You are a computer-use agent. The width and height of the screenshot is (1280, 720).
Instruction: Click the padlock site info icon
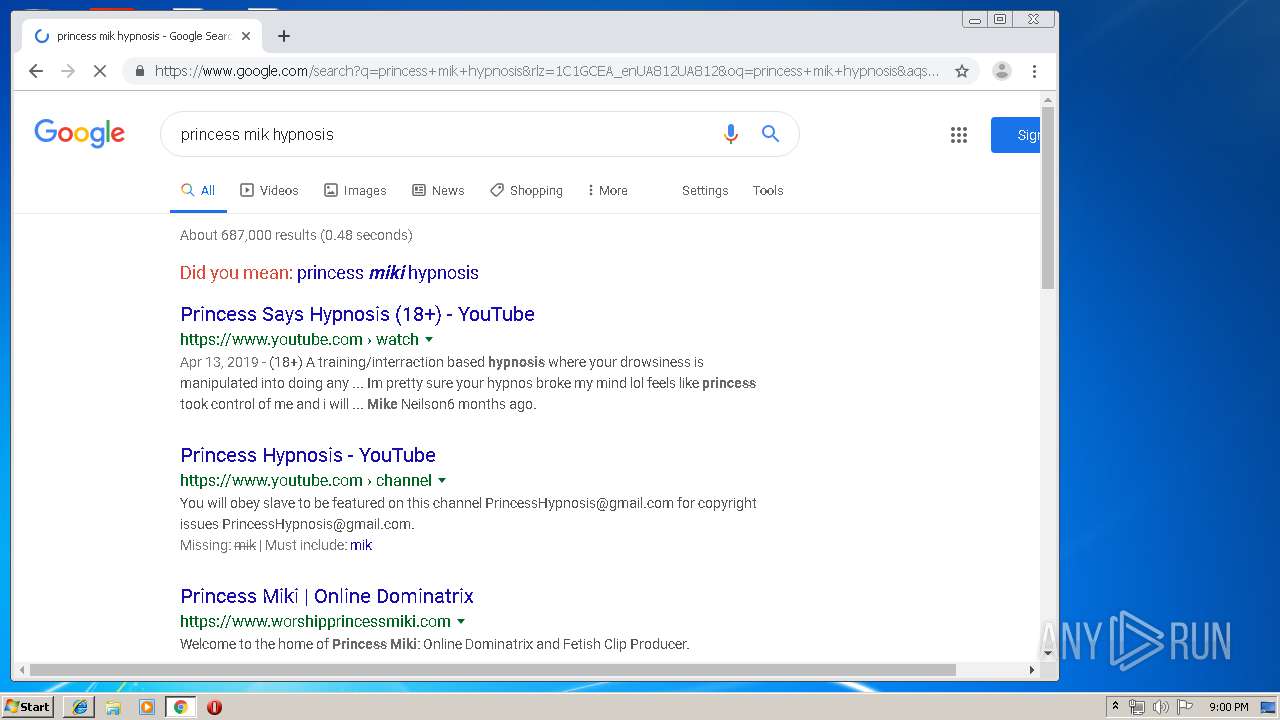139,71
